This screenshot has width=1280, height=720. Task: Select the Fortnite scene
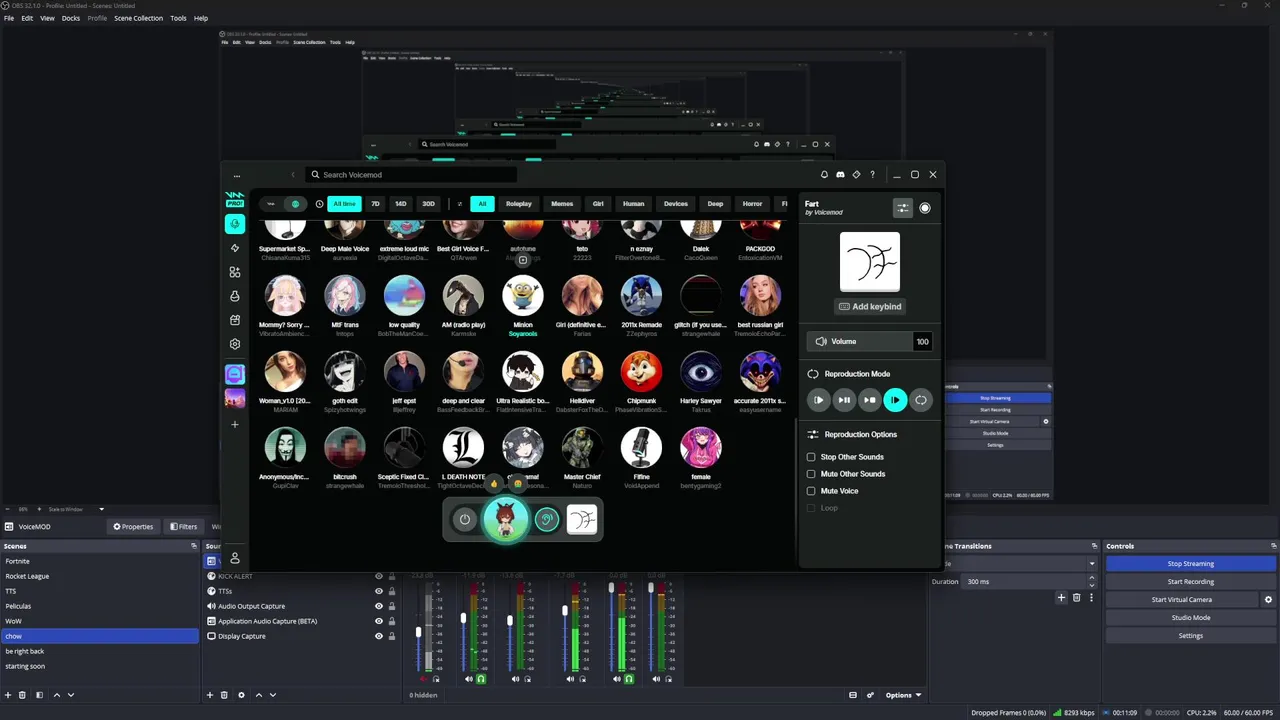(100, 561)
